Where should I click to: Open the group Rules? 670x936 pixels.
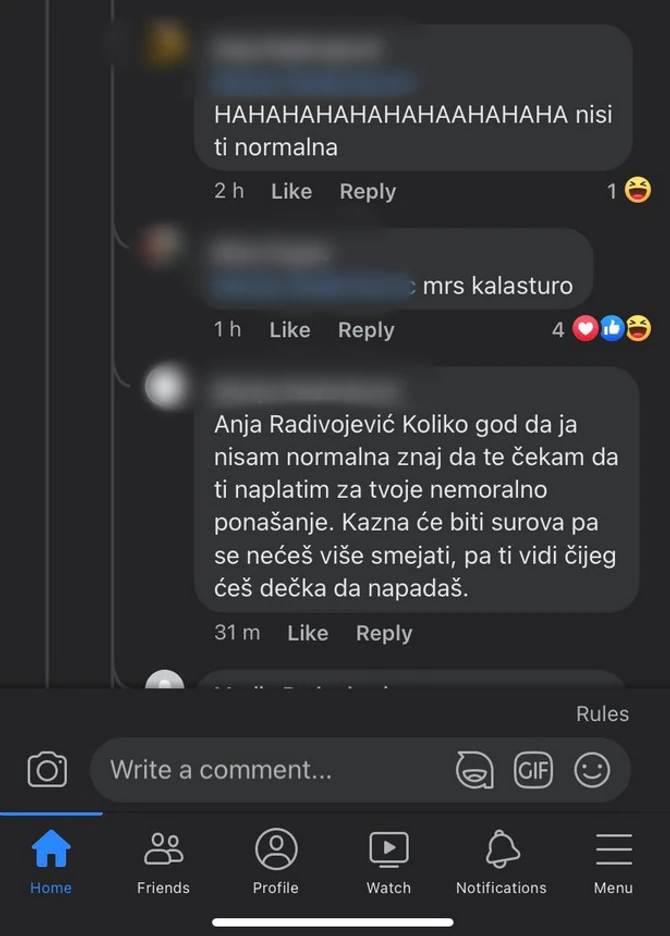(x=601, y=714)
